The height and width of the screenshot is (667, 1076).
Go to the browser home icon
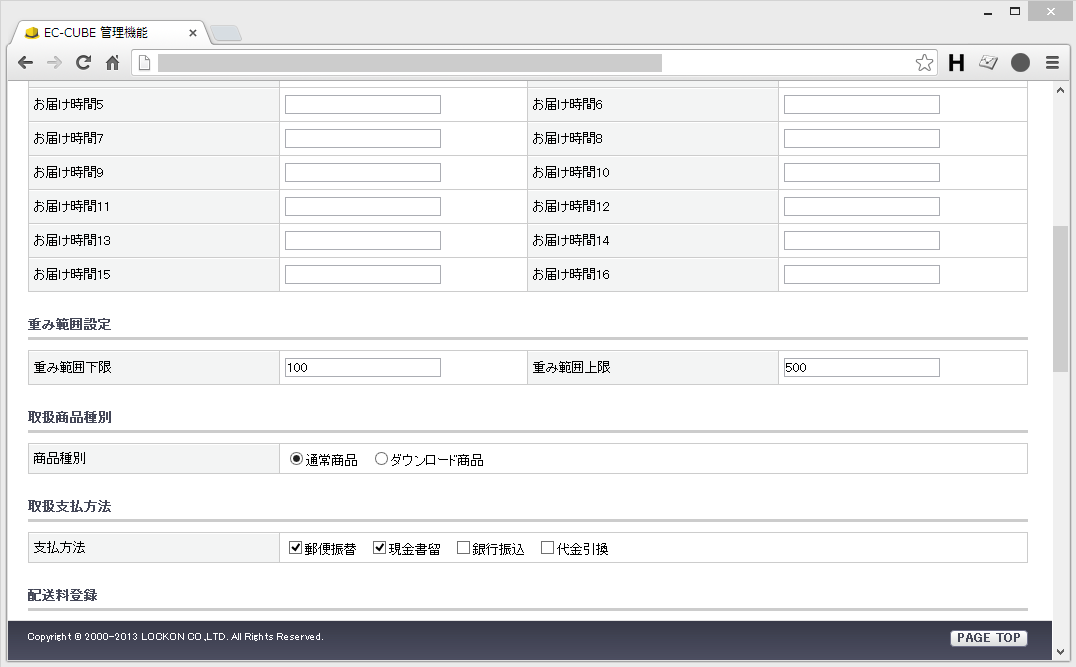point(113,63)
